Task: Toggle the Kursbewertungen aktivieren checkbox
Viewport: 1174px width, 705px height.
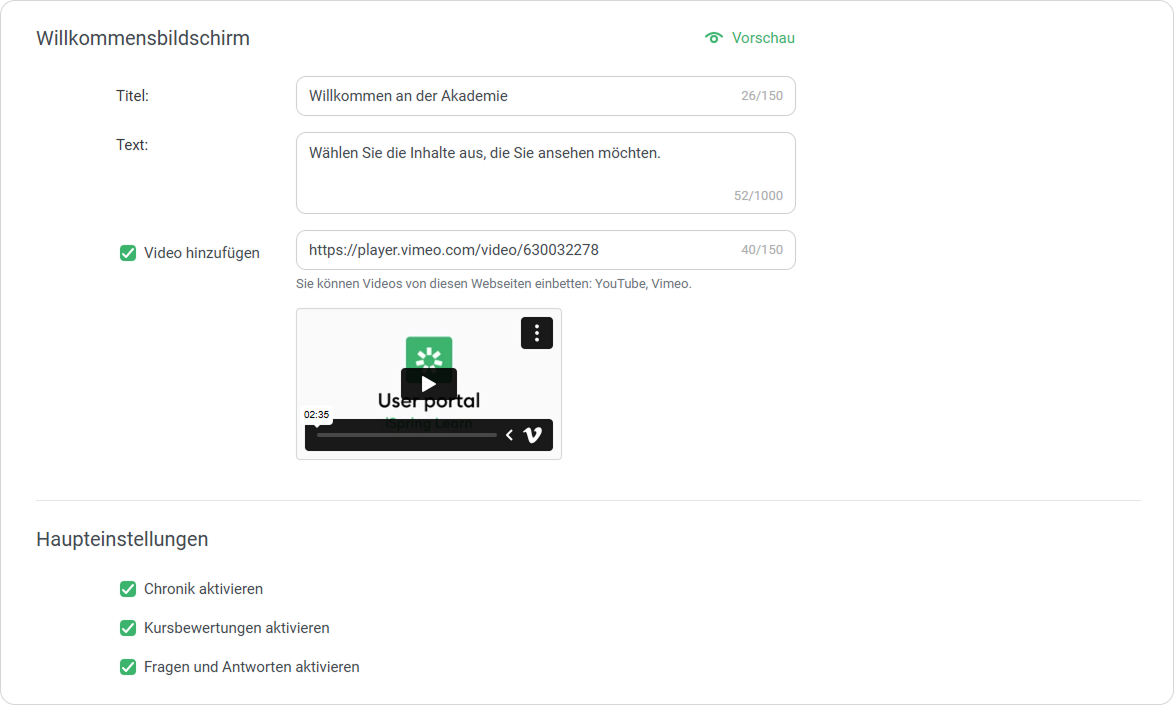Action: coord(128,628)
